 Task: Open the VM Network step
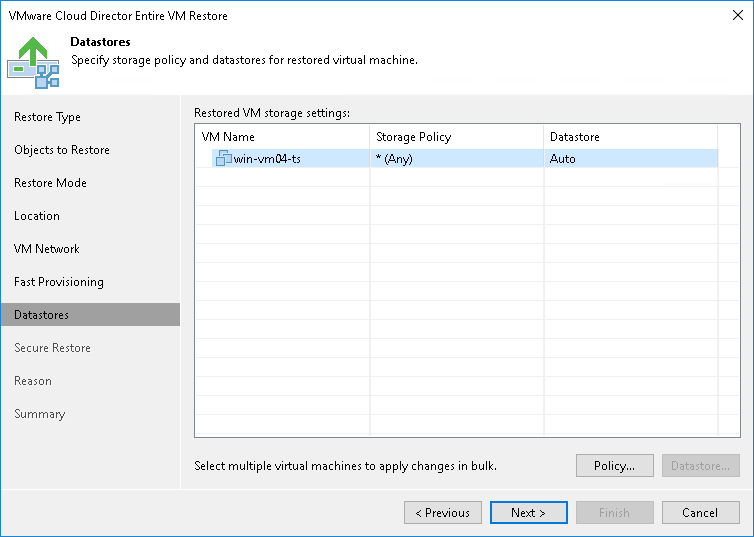pyautogui.click(x=47, y=249)
